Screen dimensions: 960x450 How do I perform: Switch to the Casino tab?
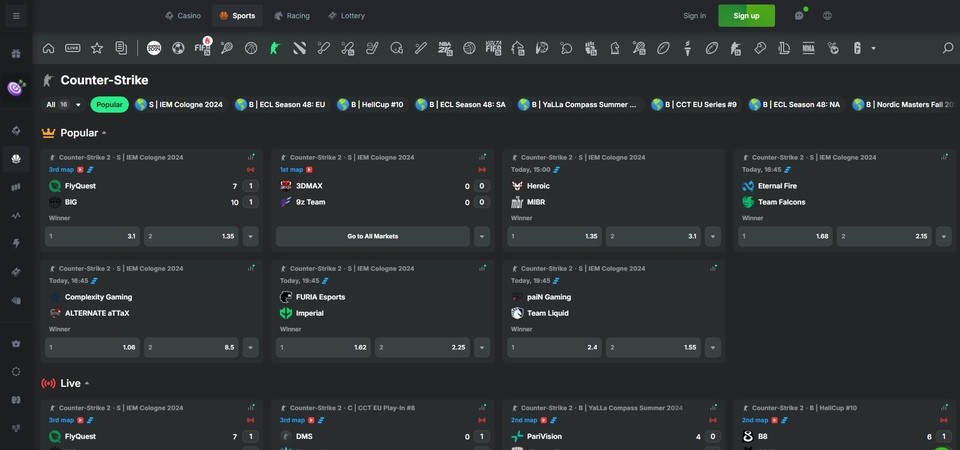click(x=183, y=16)
